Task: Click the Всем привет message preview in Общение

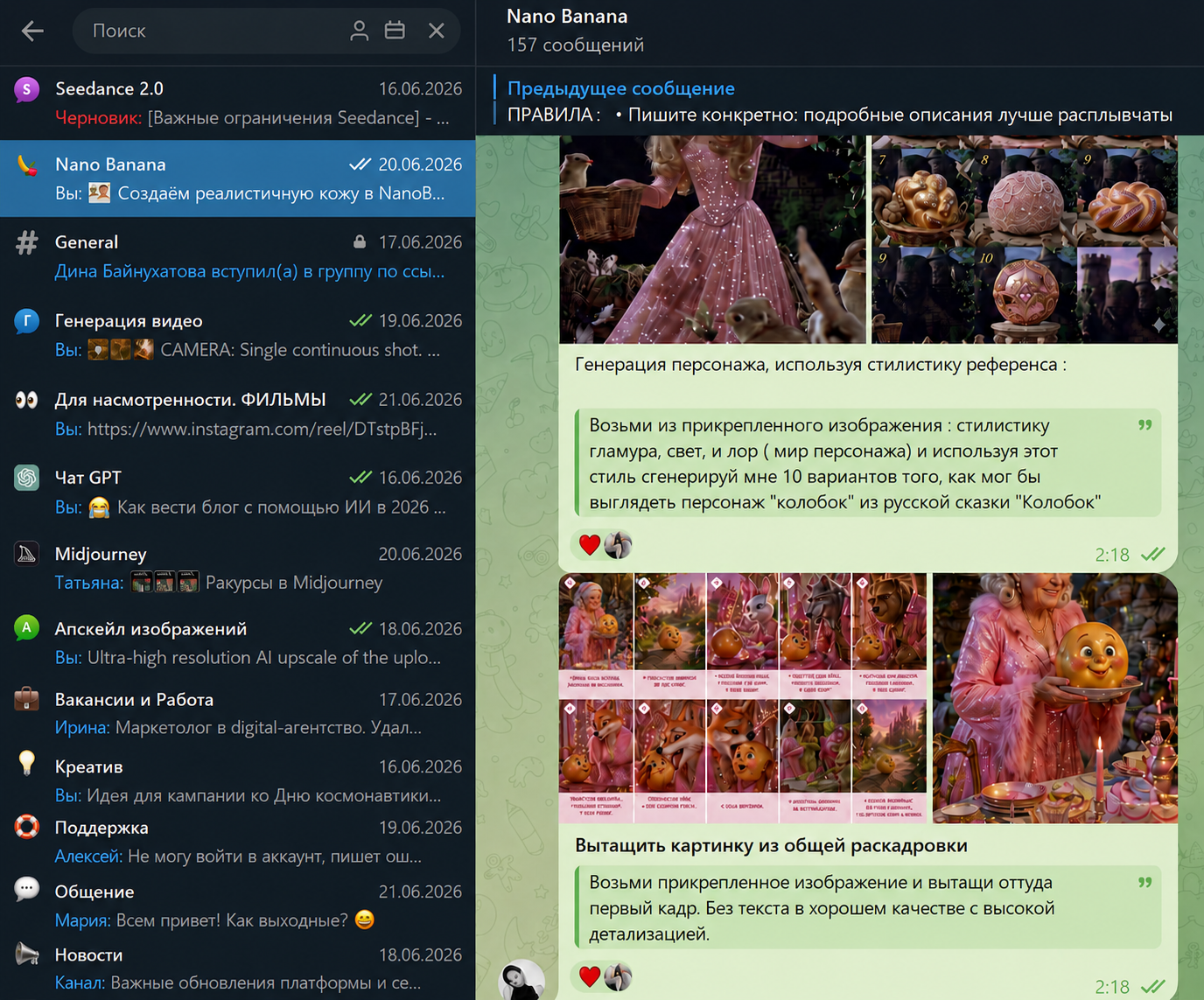Action: pyautogui.click(x=245, y=920)
